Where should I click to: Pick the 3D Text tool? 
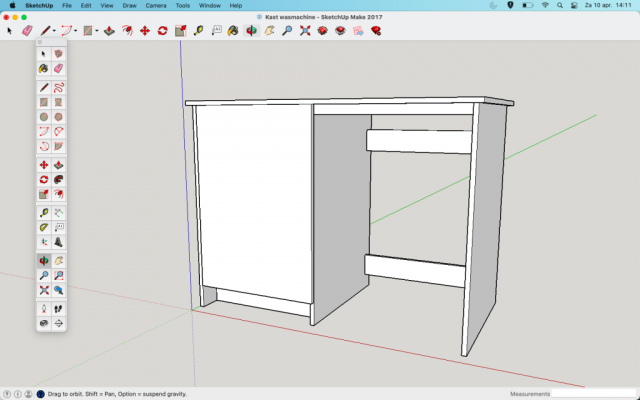[x=58, y=242]
